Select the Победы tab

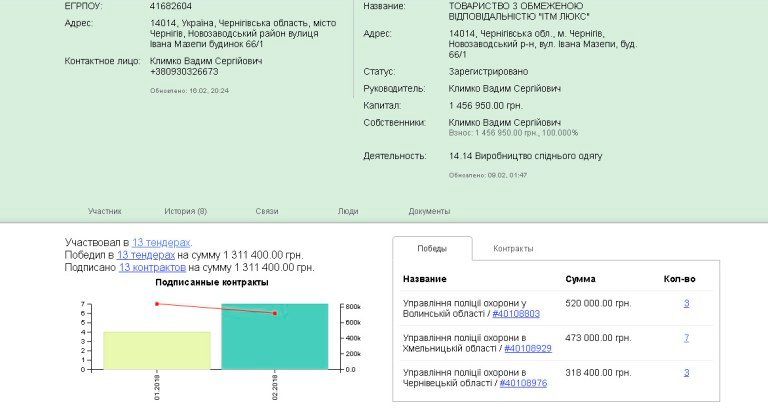[x=432, y=248]
